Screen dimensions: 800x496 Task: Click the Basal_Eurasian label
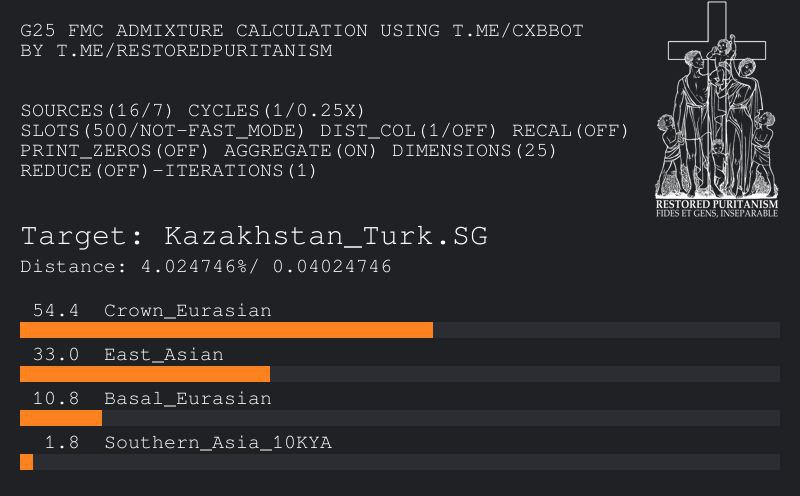188,399
